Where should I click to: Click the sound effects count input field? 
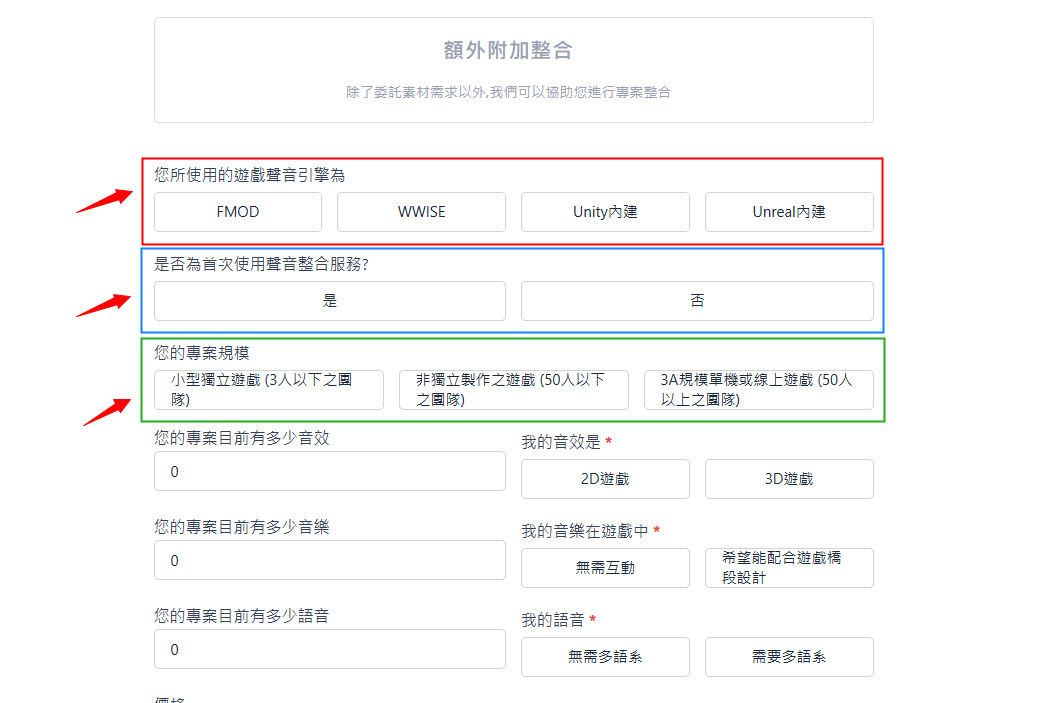[330, 471]
